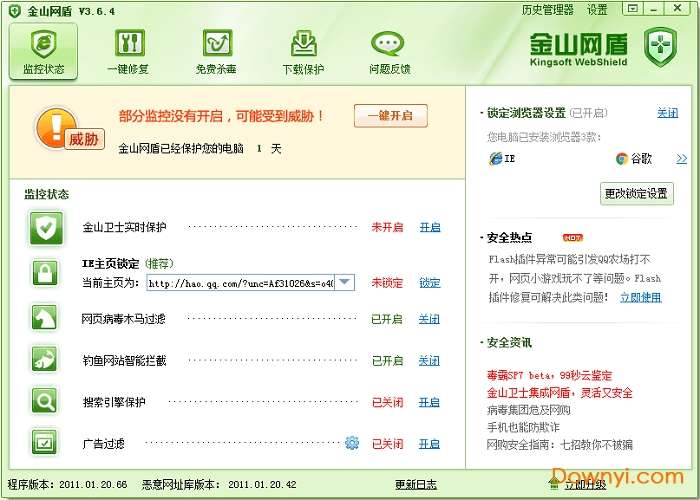
Task: Open the 免费杀毒 tab
Action: pyautogui.click(x=217, y=51)
